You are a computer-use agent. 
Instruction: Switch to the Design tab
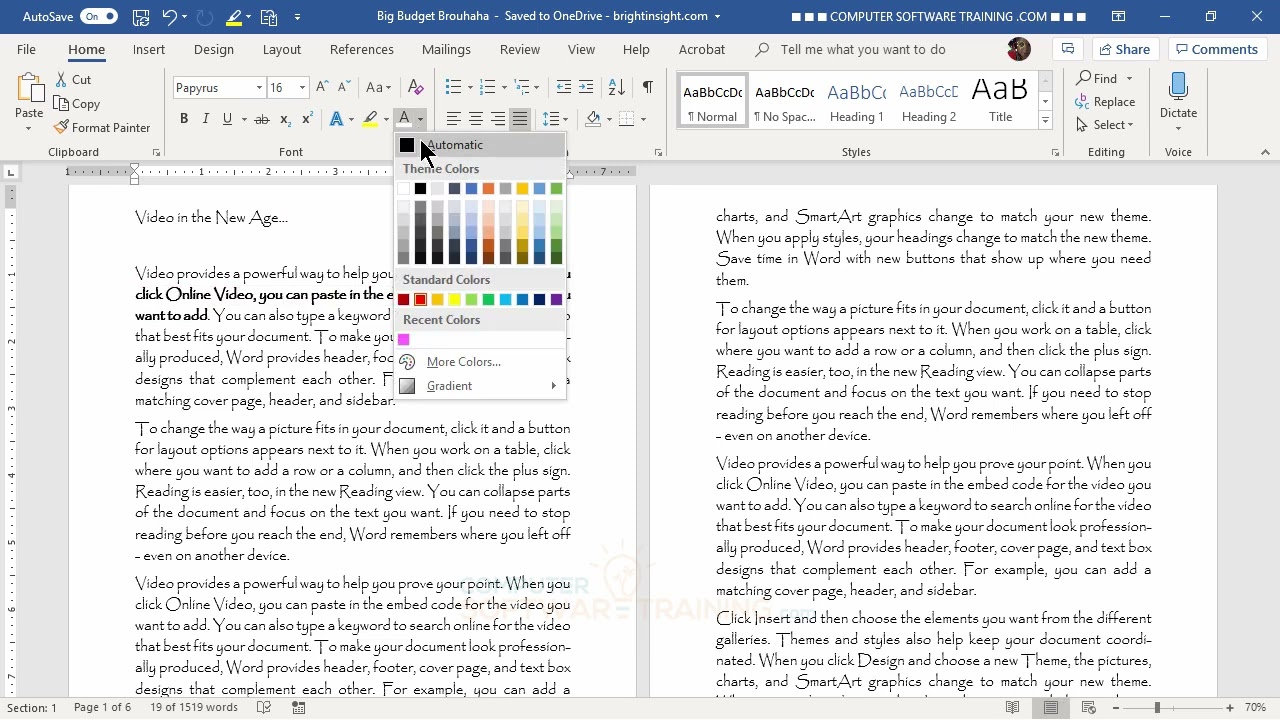(x=214, y=50)
